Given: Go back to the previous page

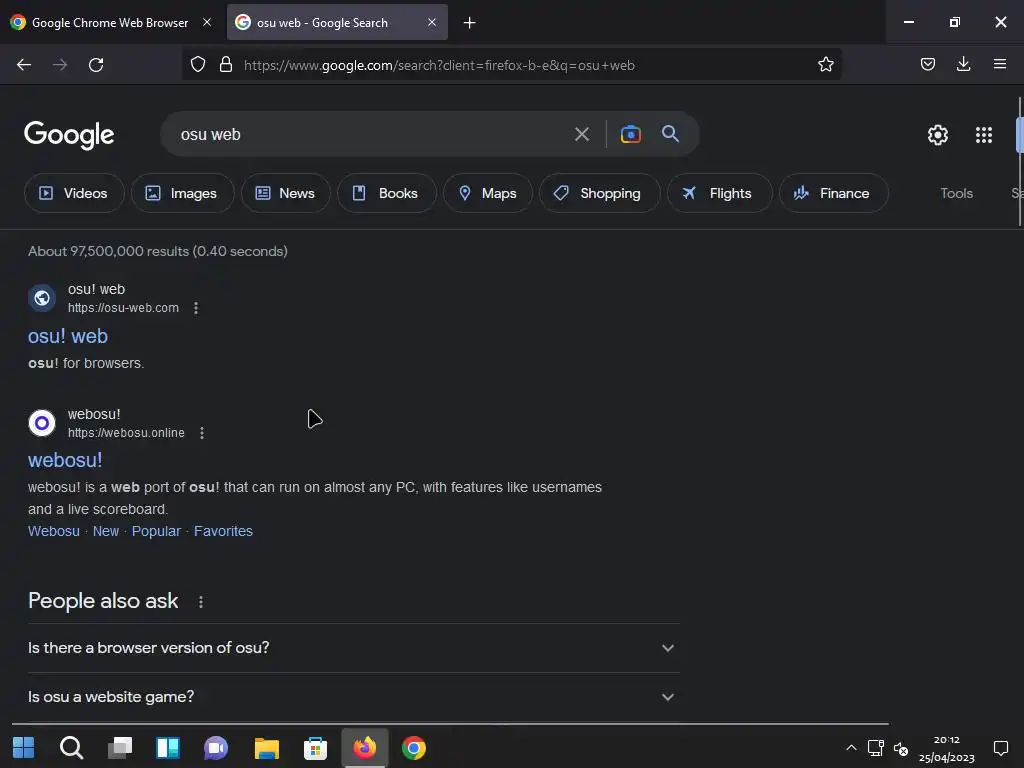Looking at the screenshot, I should (24, 65).
